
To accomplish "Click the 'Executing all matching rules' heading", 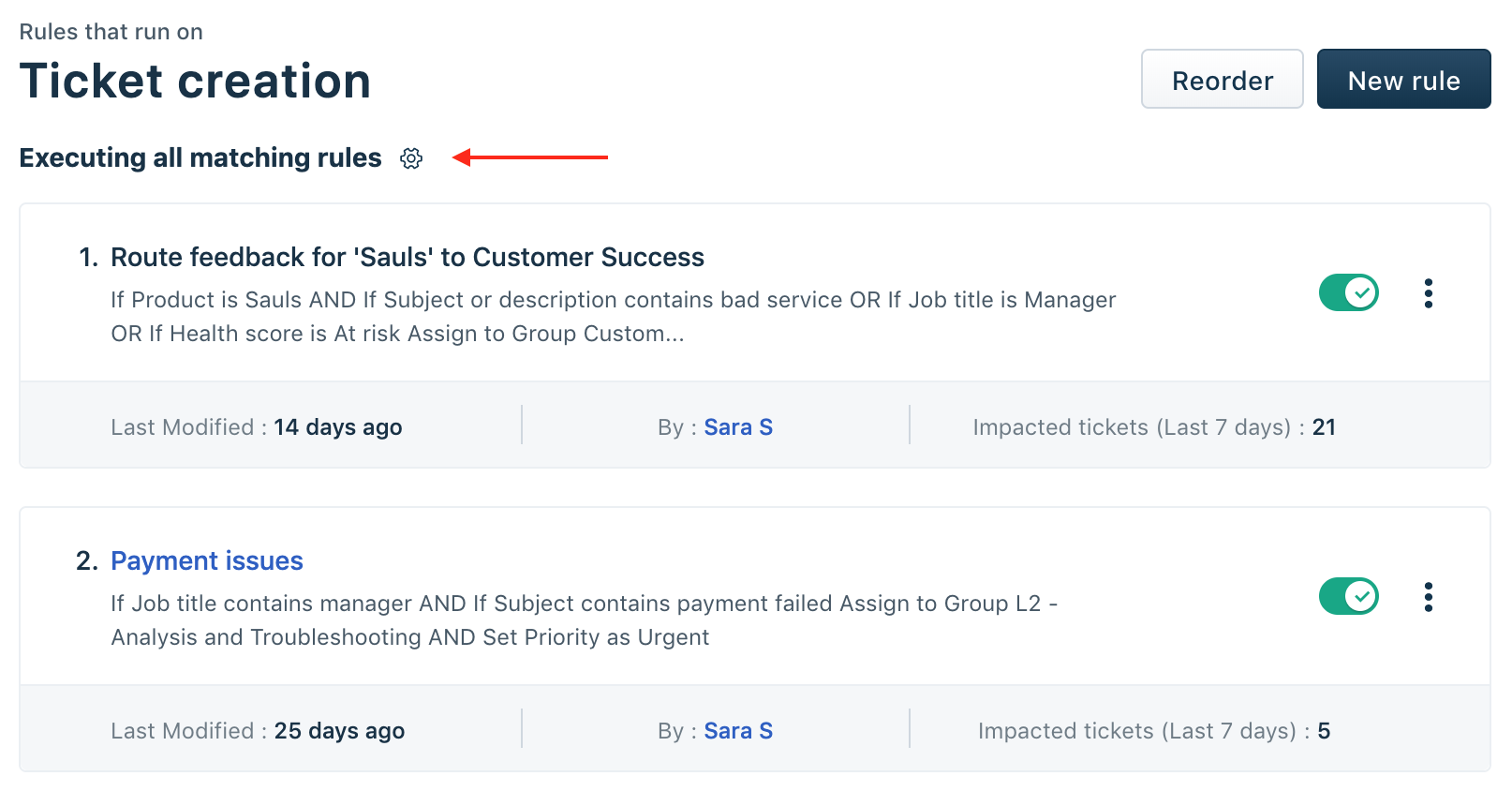I will (x=200, y=157).
